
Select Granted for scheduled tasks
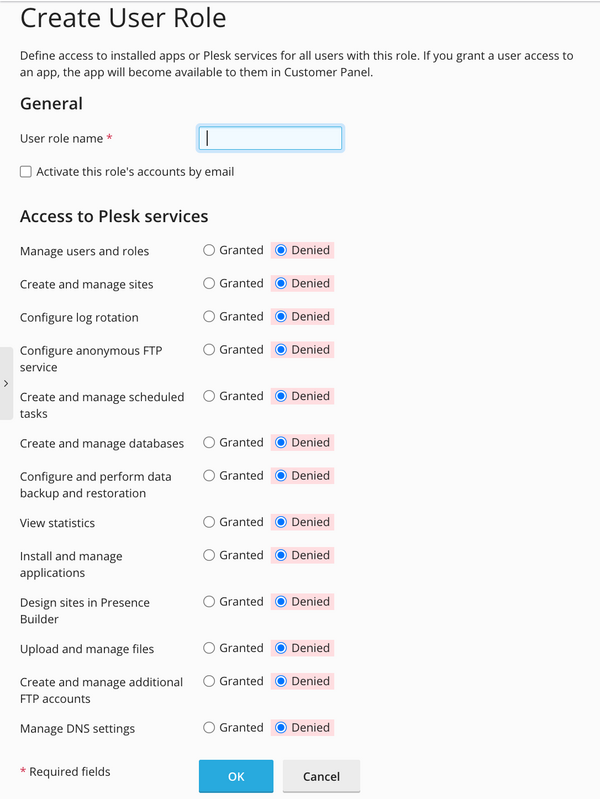pos(209,396)
